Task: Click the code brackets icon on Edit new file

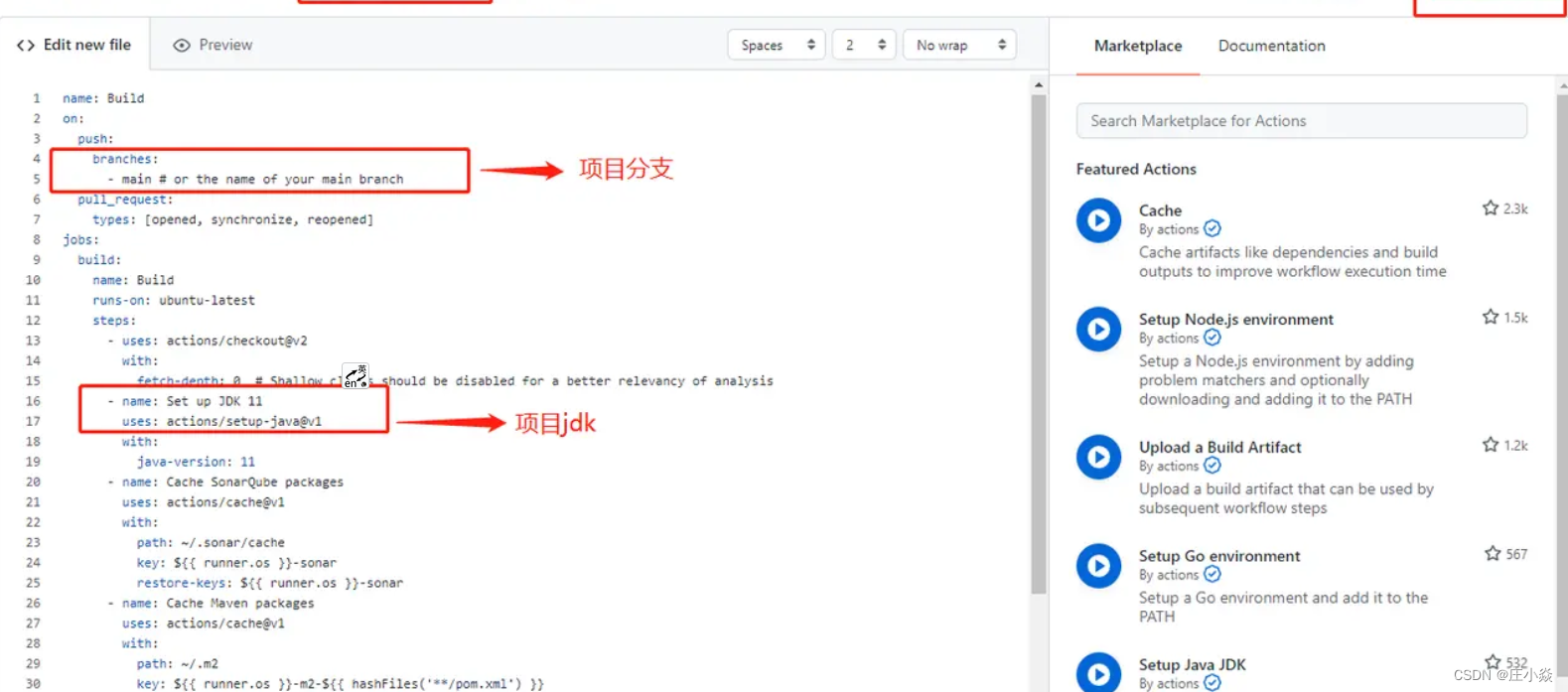Action: tap(26, 46)
